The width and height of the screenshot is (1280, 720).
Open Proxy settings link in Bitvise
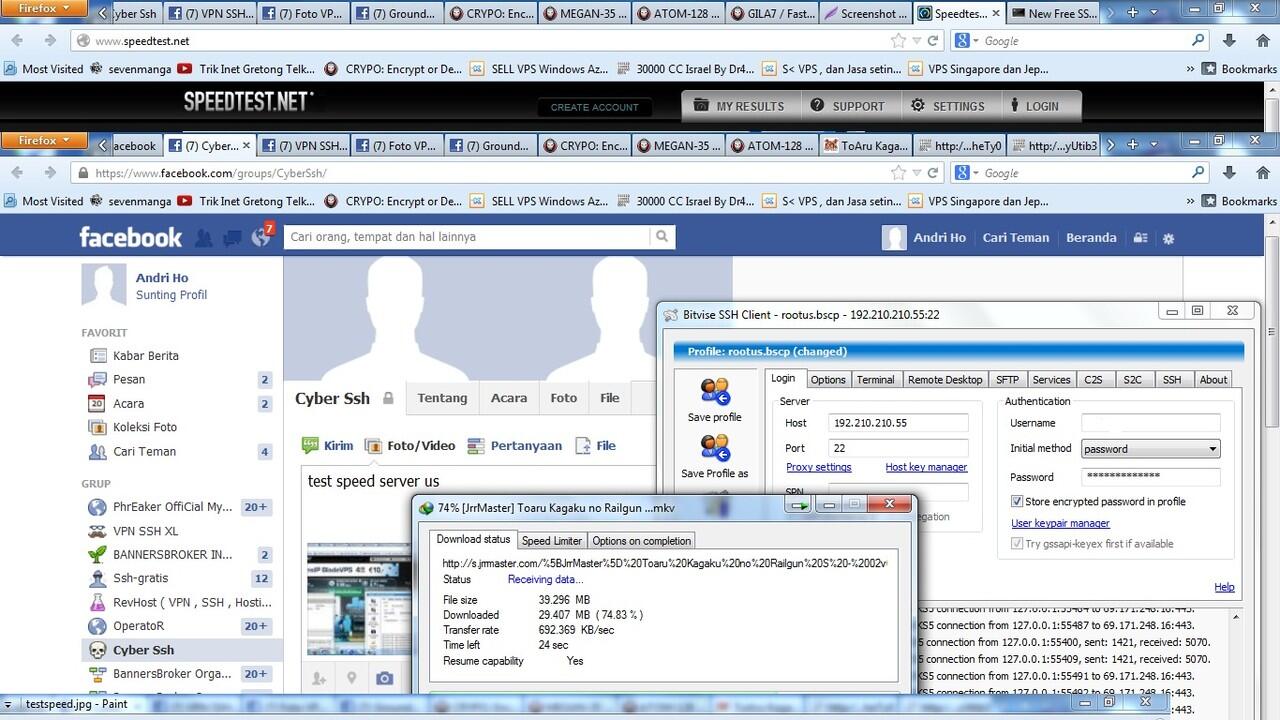point(819,467)
